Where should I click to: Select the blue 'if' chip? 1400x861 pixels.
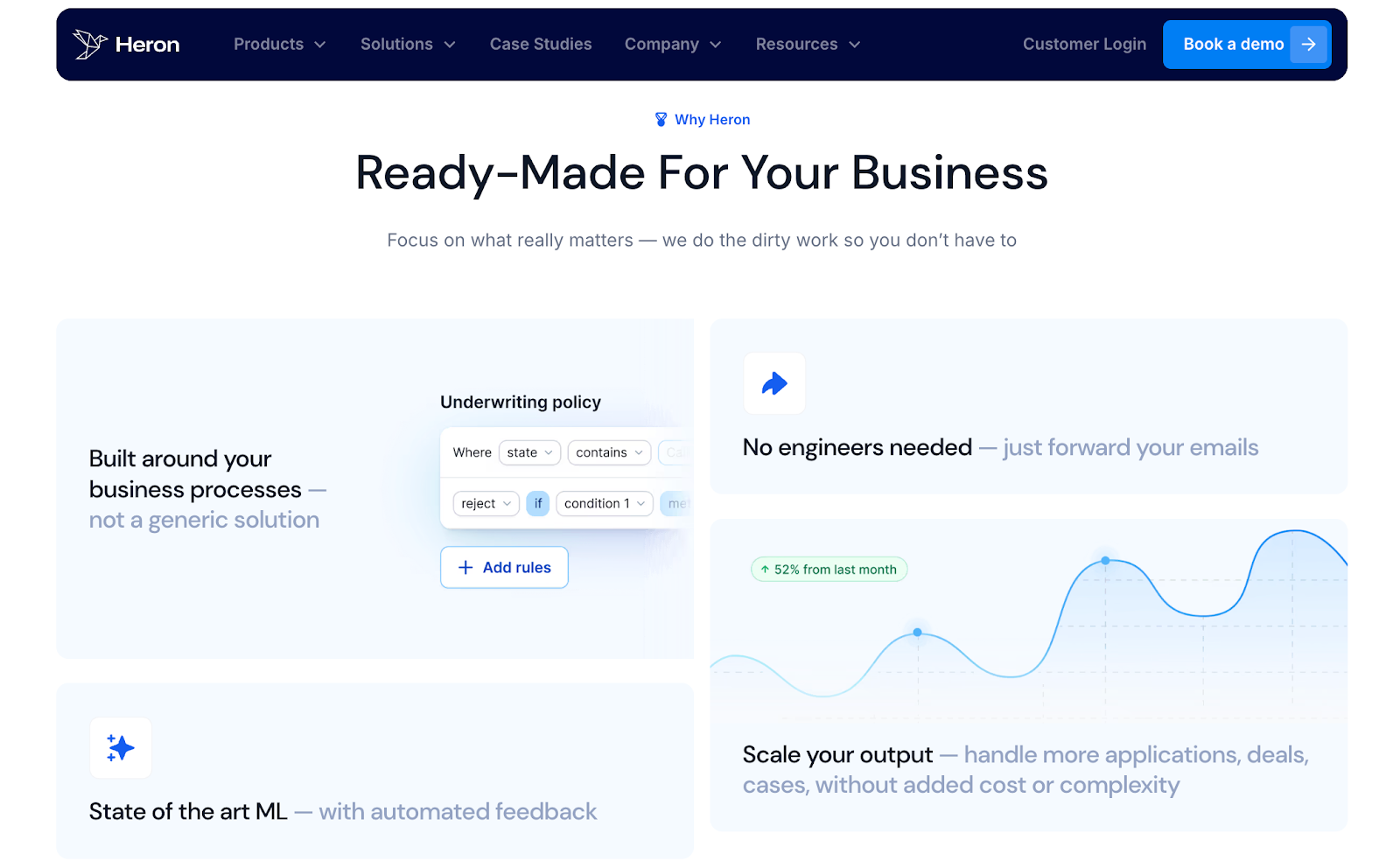coord(538,503)
